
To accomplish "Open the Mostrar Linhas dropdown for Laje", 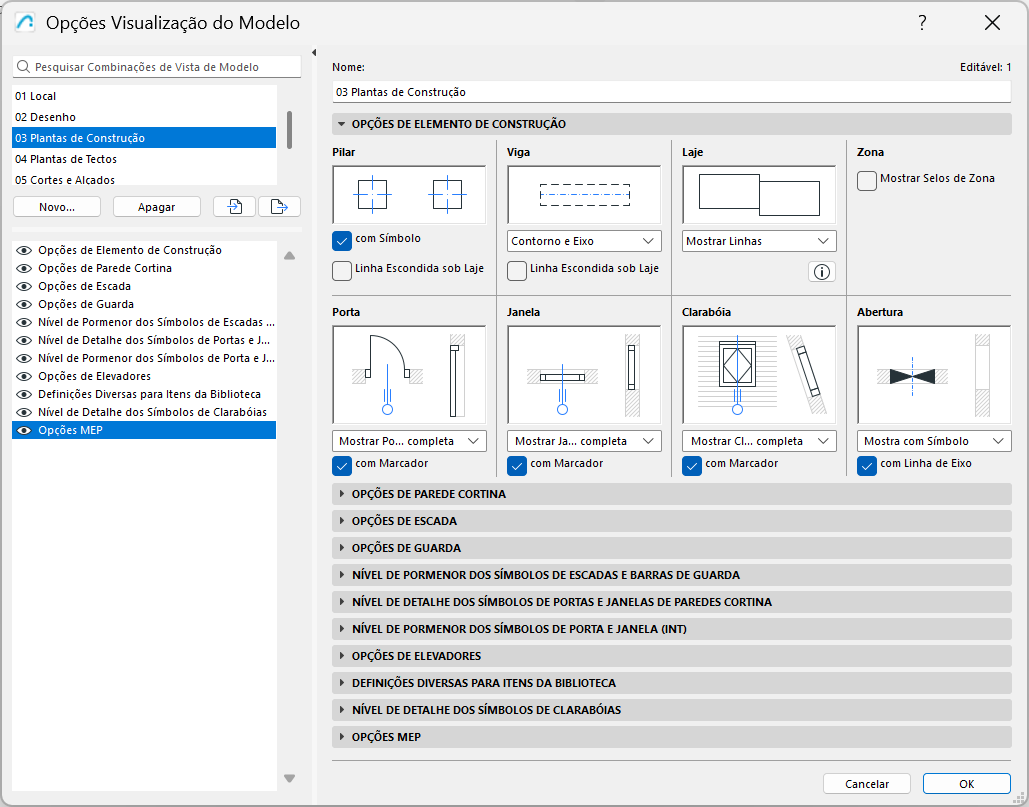I will (x=758, y=240).
